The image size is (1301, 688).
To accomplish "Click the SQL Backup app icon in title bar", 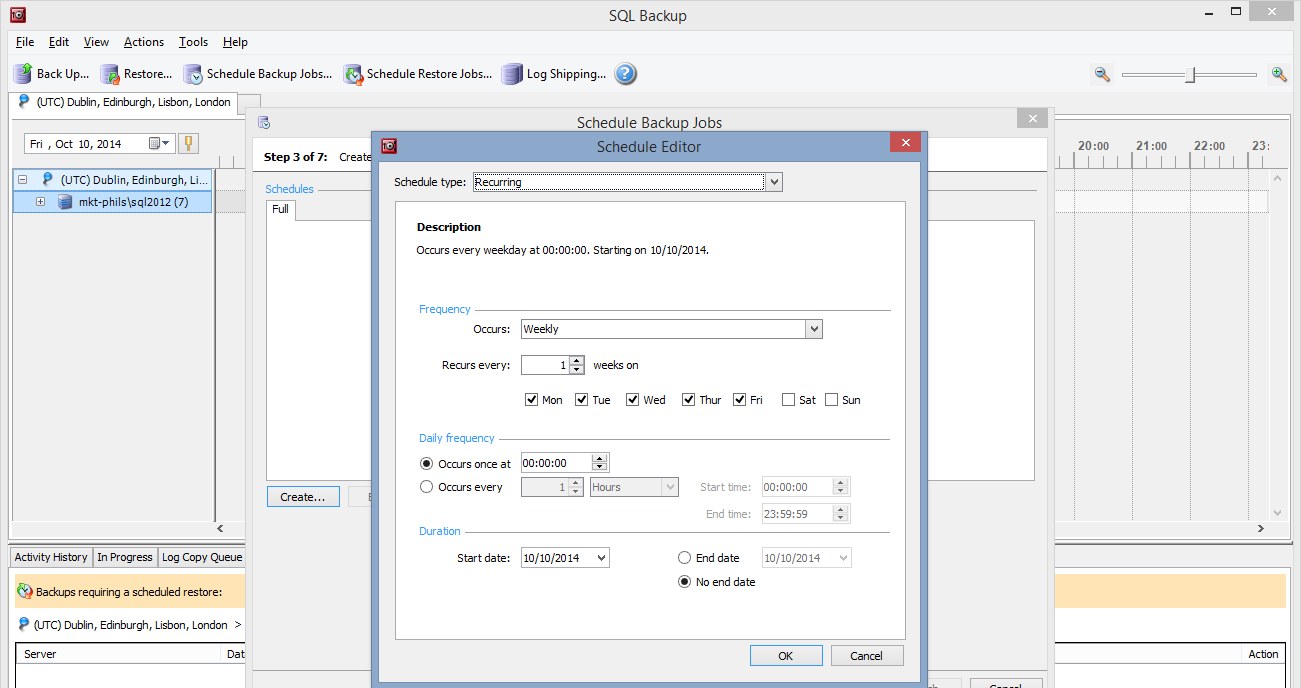I will pos(17,15).
